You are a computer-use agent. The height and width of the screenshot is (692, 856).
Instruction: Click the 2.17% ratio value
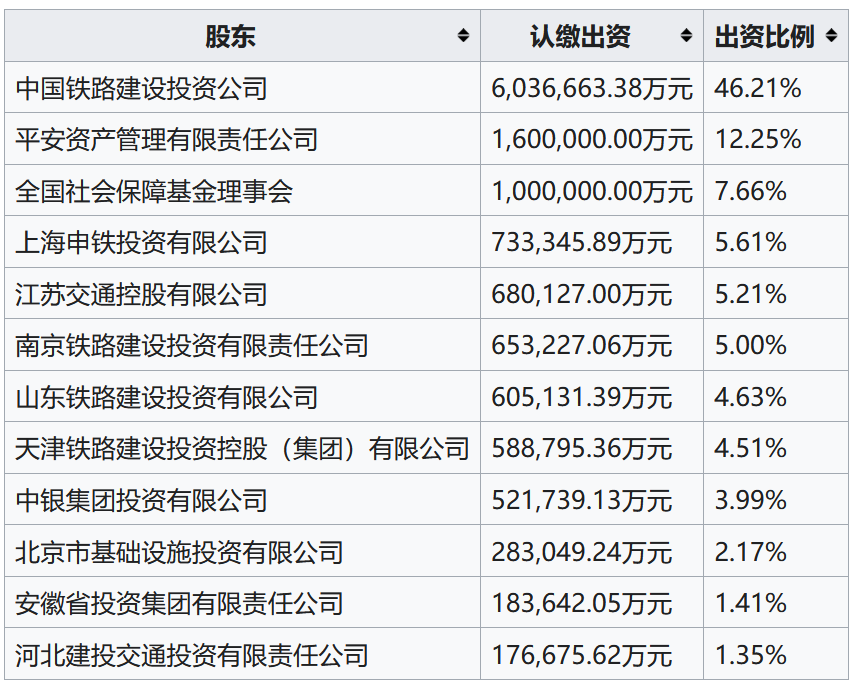[x=751, y=552]
